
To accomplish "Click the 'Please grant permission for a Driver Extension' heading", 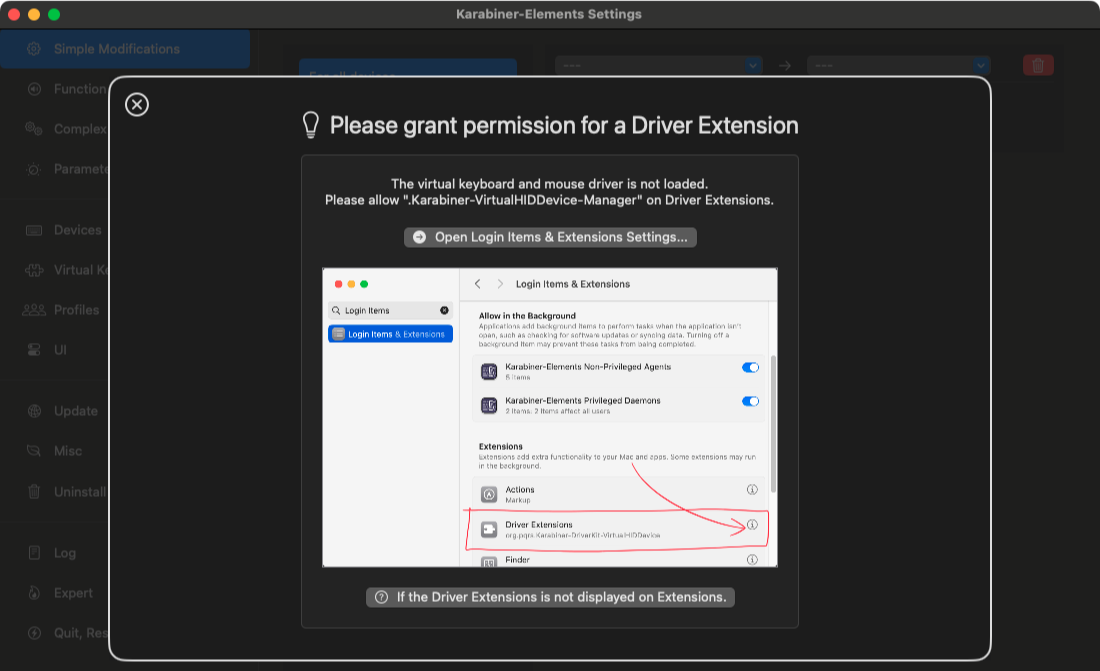I will pyautogui.click(x=564, y=126).
